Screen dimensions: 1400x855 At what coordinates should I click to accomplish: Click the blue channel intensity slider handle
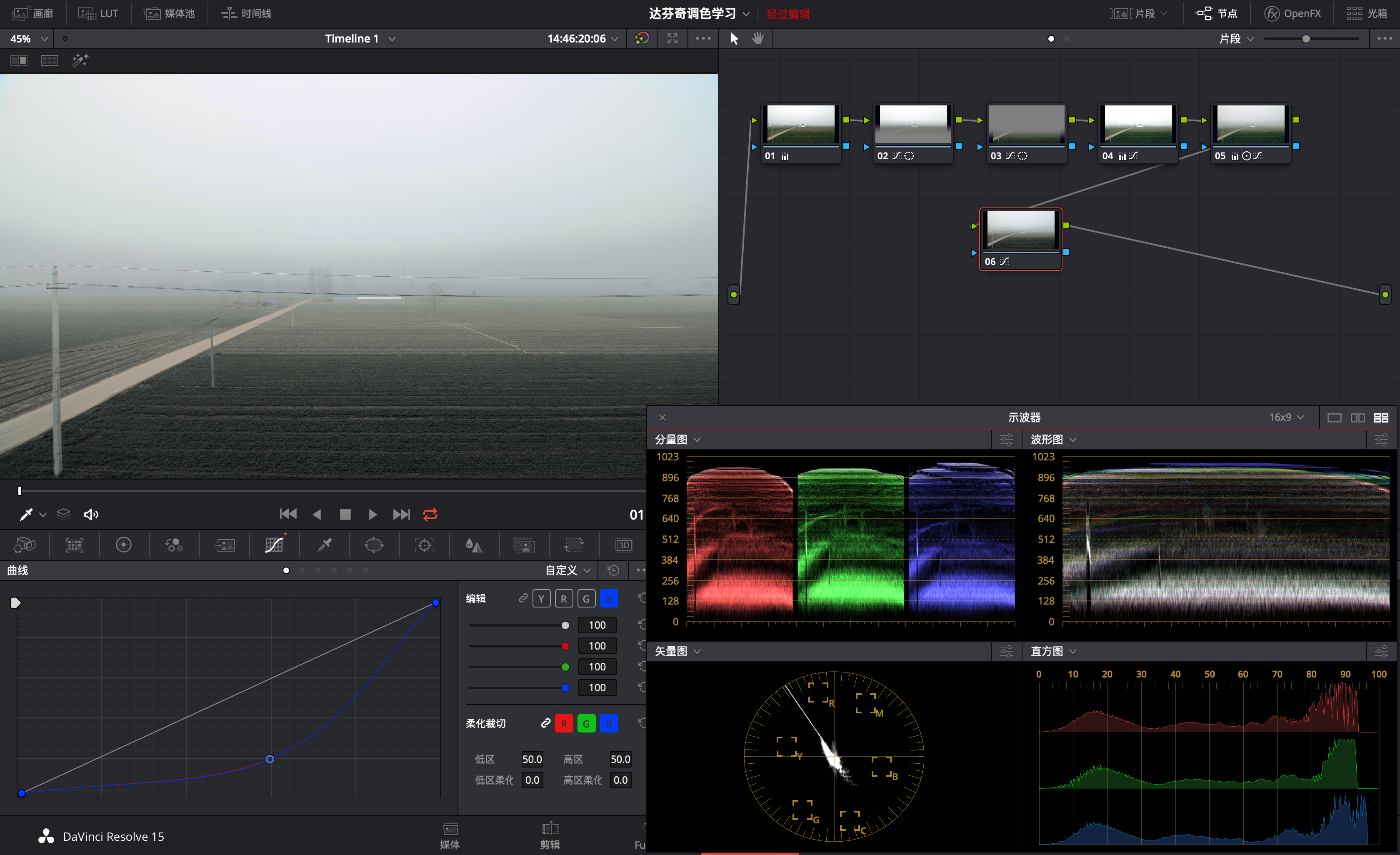(x=565, y=687)
